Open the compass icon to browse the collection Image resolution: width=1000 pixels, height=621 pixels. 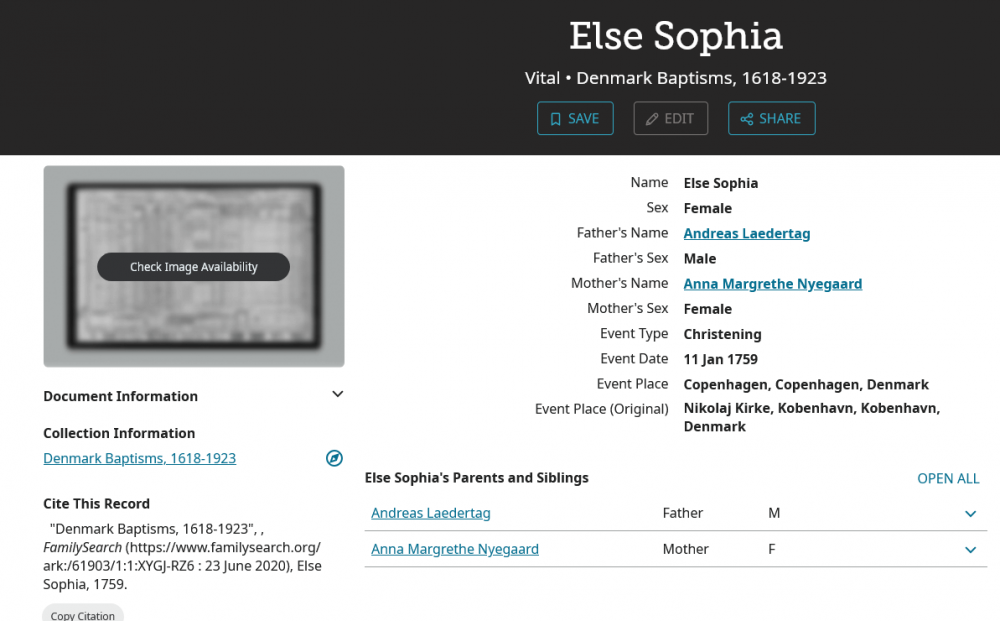[334, 458]
